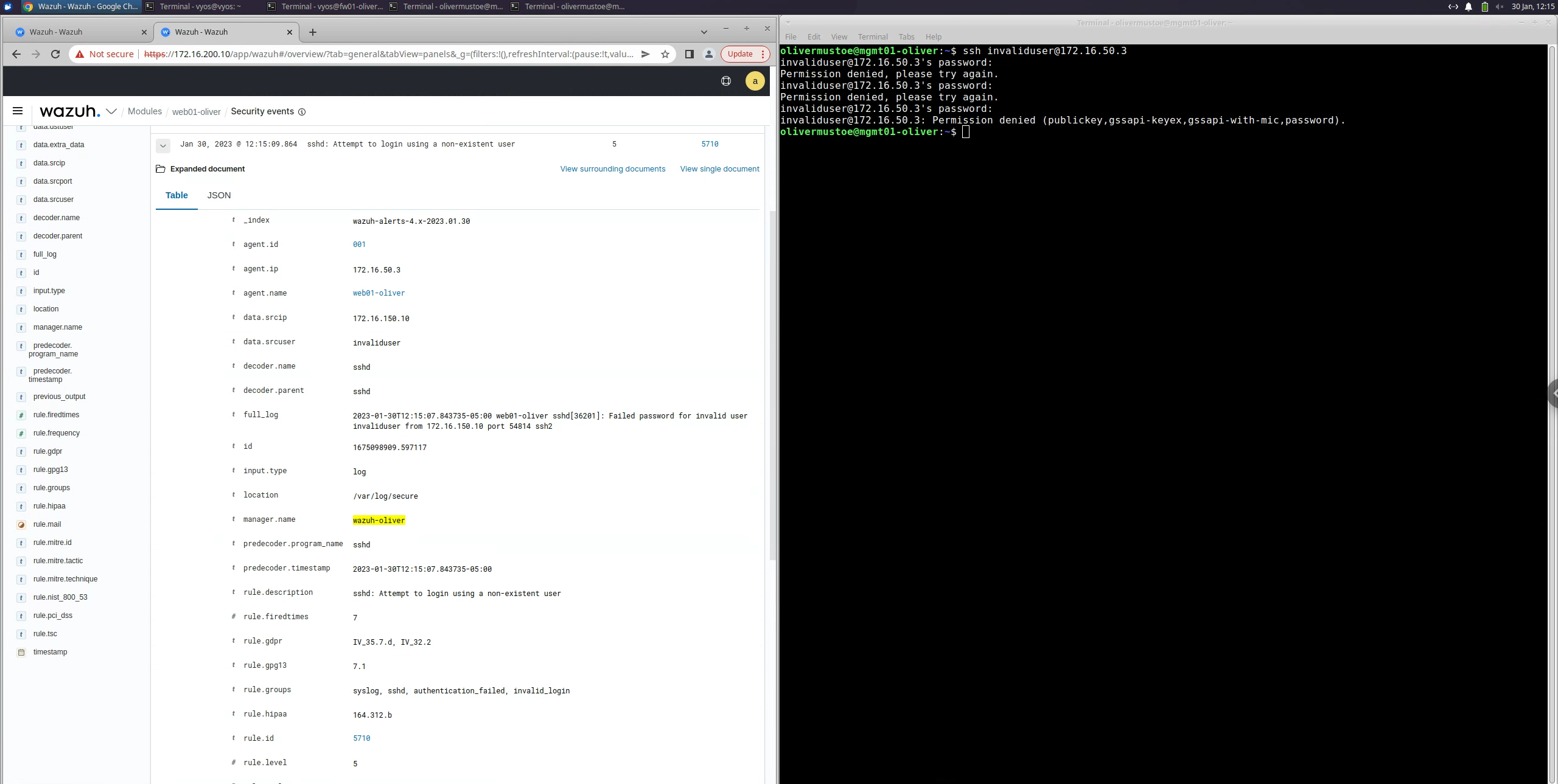Open the Terminal menu in menu bar
The height and width of the screenshot is (784, 1558).
tap(872, 37)
